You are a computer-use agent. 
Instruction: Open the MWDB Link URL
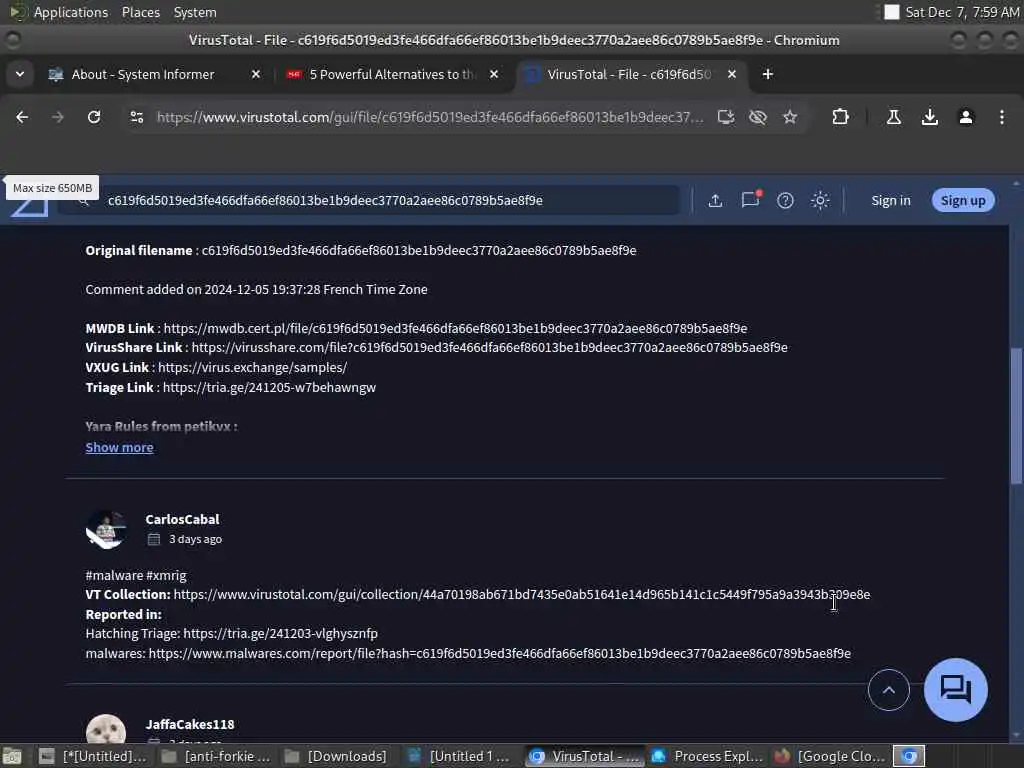tap(455, 328)
